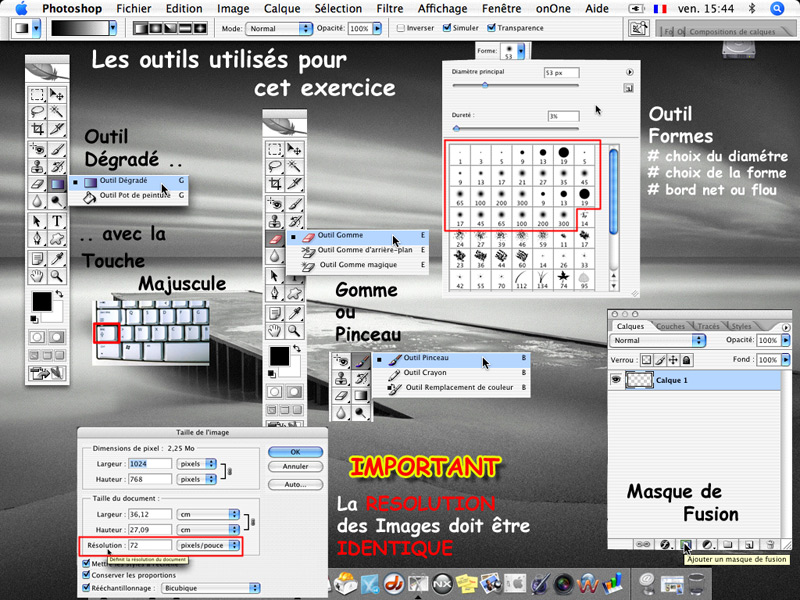This screenshot has width=800, height=600.
Task: Open the French flag input menu
Action: click(x=660, y=8)
